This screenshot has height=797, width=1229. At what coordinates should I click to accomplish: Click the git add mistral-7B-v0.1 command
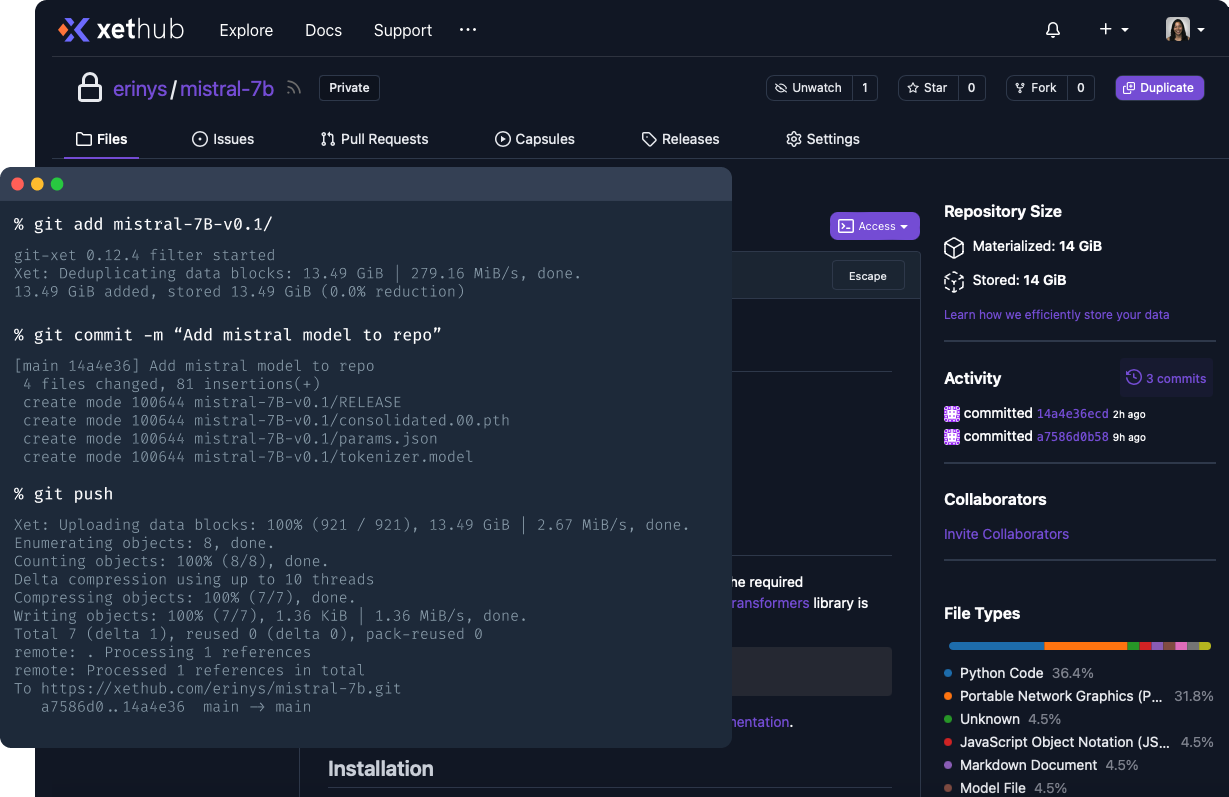point(143,224)
